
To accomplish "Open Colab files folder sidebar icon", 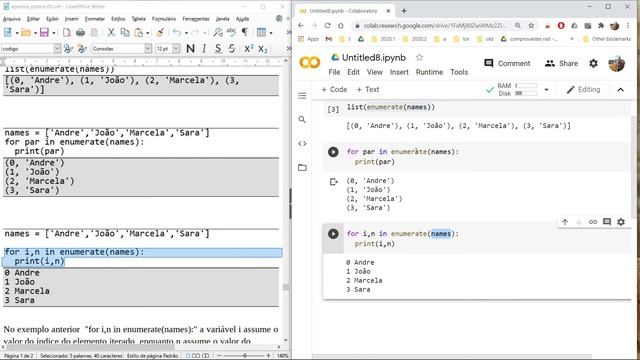I will 302,167.
